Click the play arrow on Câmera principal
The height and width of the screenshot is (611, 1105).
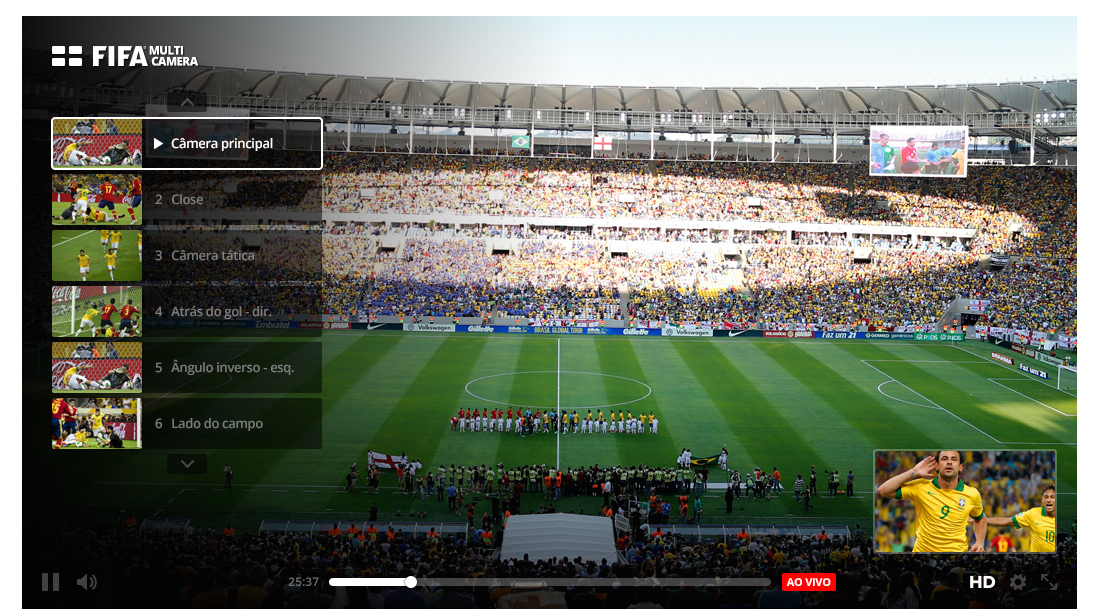tap(159, 144)
